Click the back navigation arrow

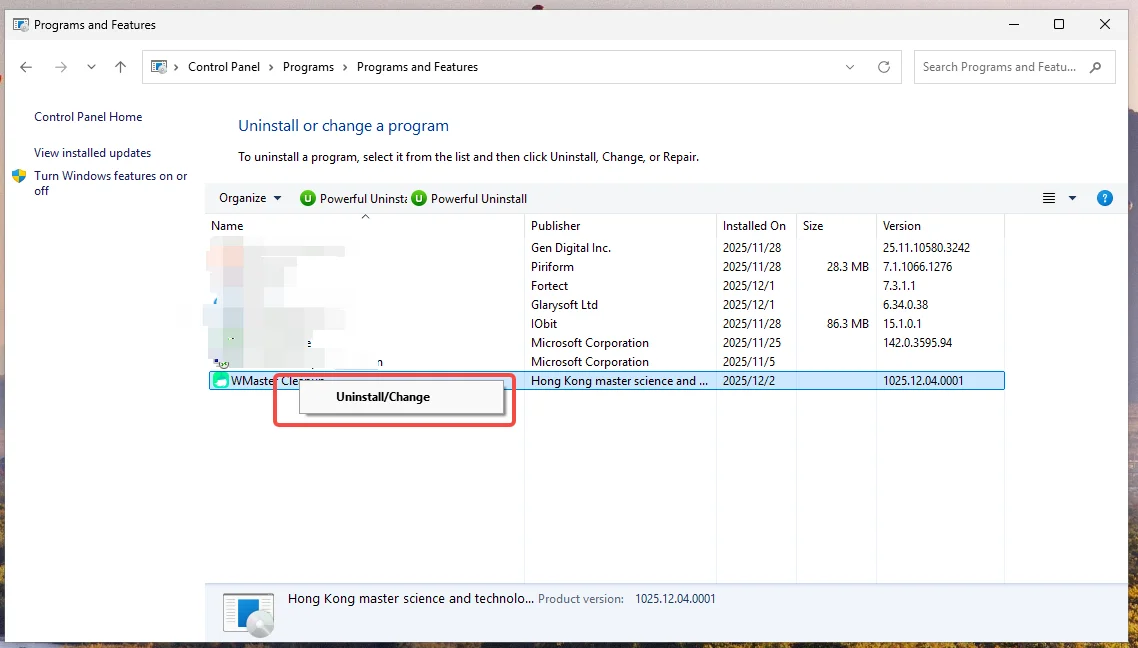pyautogui.click(x=26, y=67)
